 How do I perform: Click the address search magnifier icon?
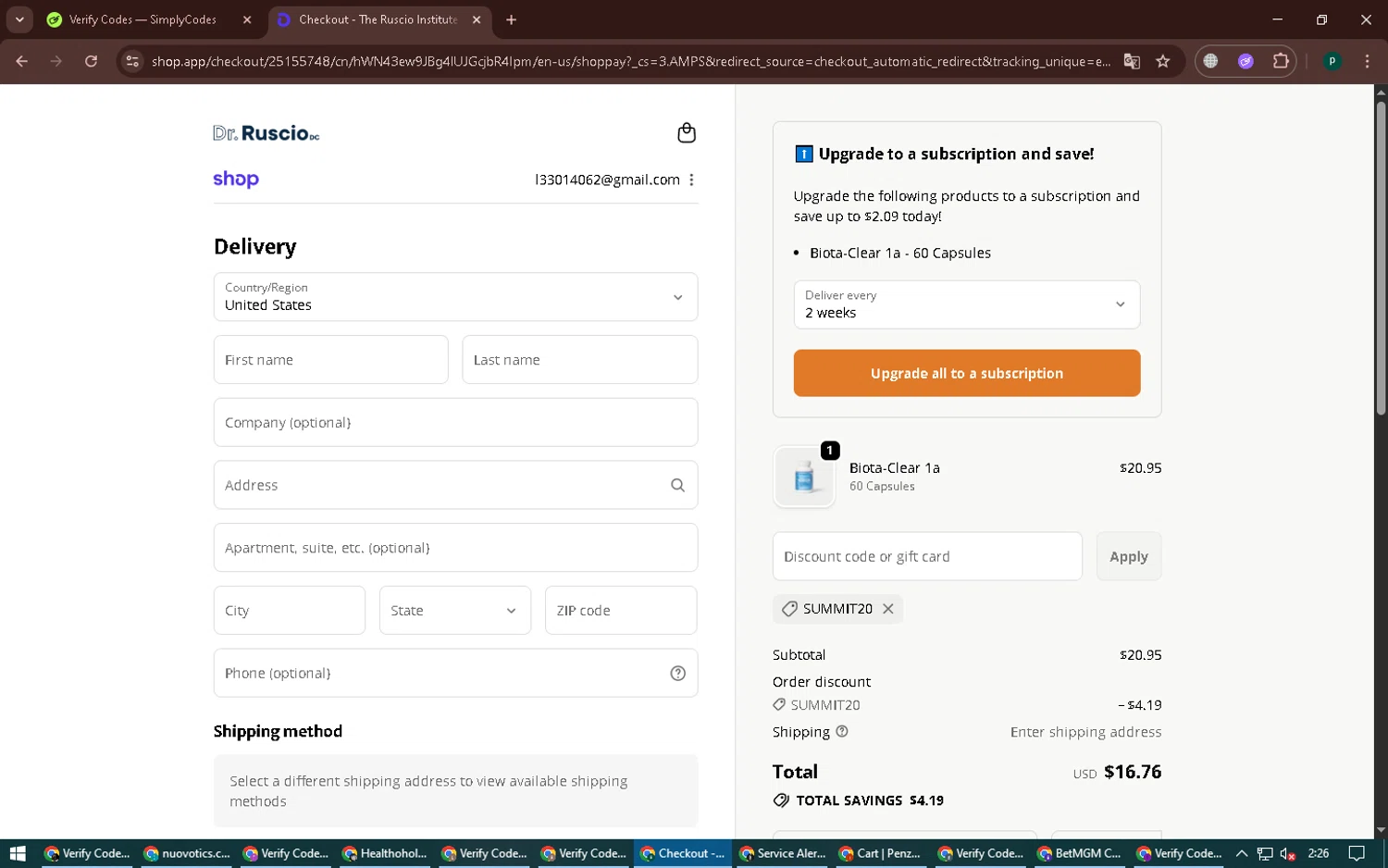pyautogui.click(x=677, y=485)
